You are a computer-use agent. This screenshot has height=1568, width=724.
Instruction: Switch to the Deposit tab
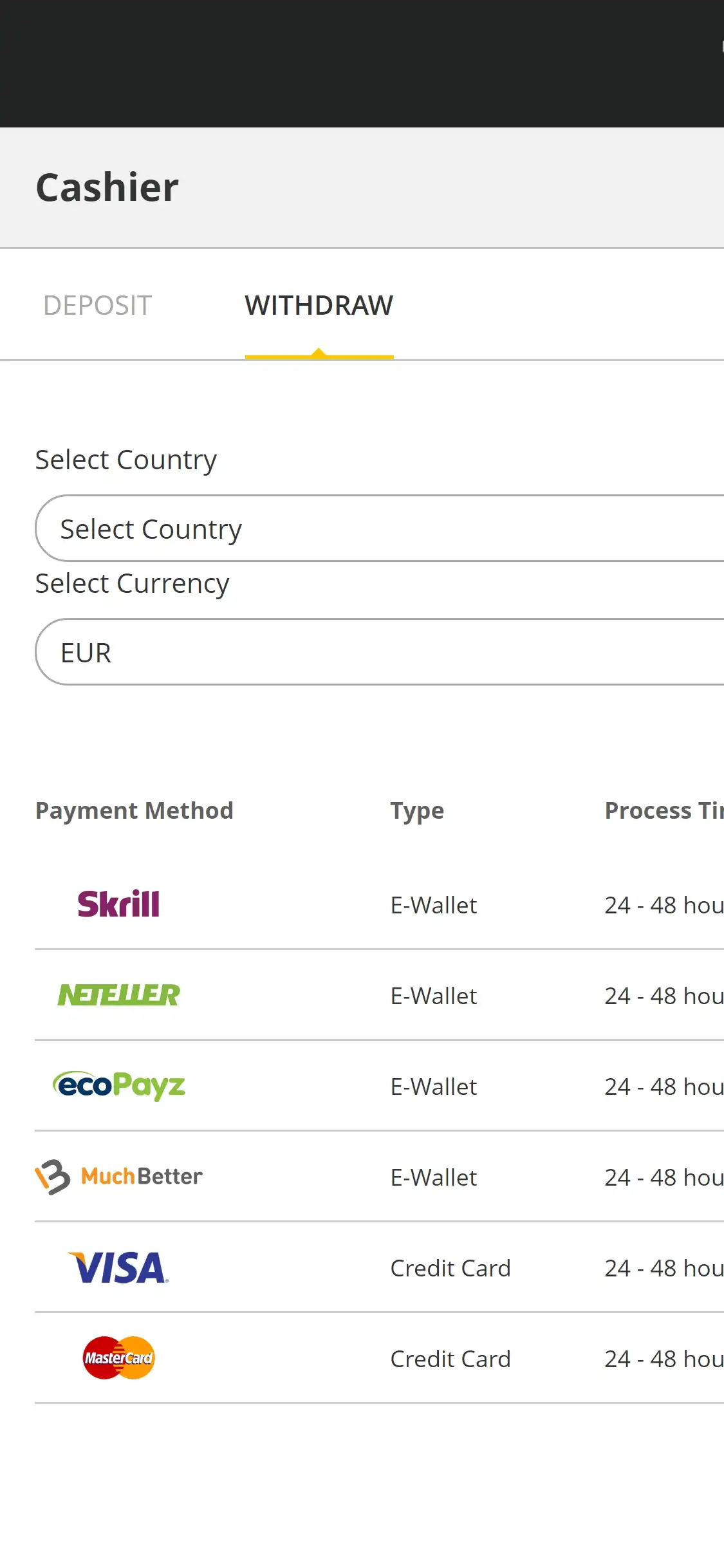click(97, 306)
